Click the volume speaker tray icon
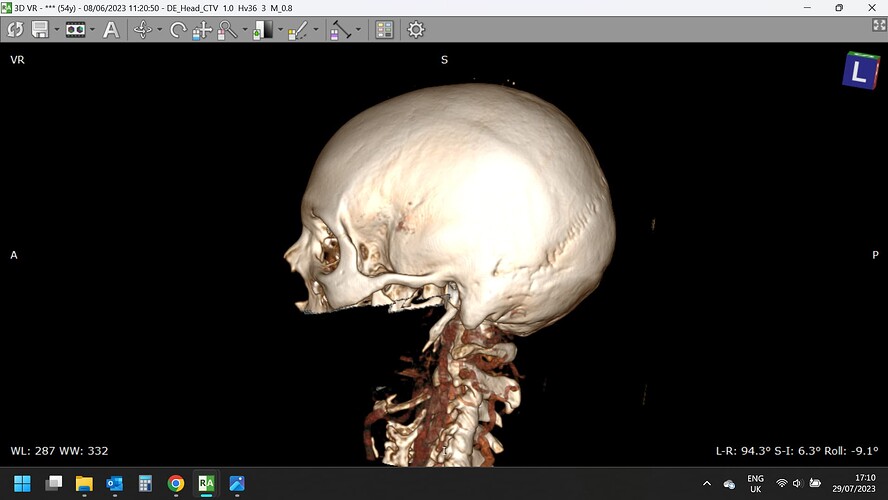Viewport: 888px width, 500px height. [797, 483]
